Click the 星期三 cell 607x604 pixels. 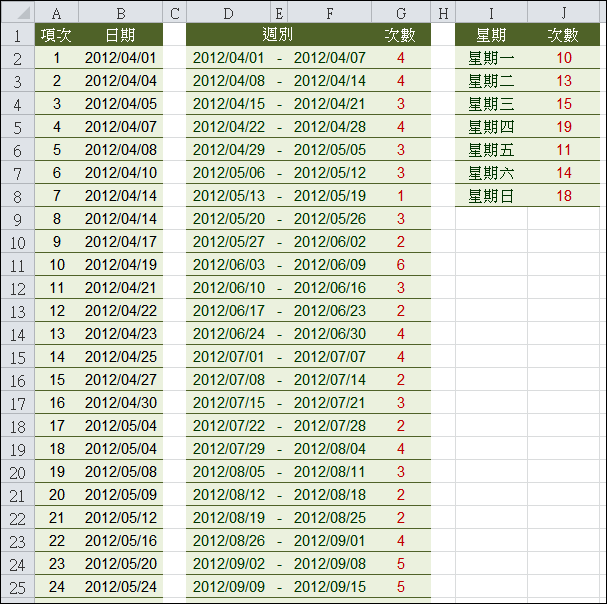(x=491, y=104)
